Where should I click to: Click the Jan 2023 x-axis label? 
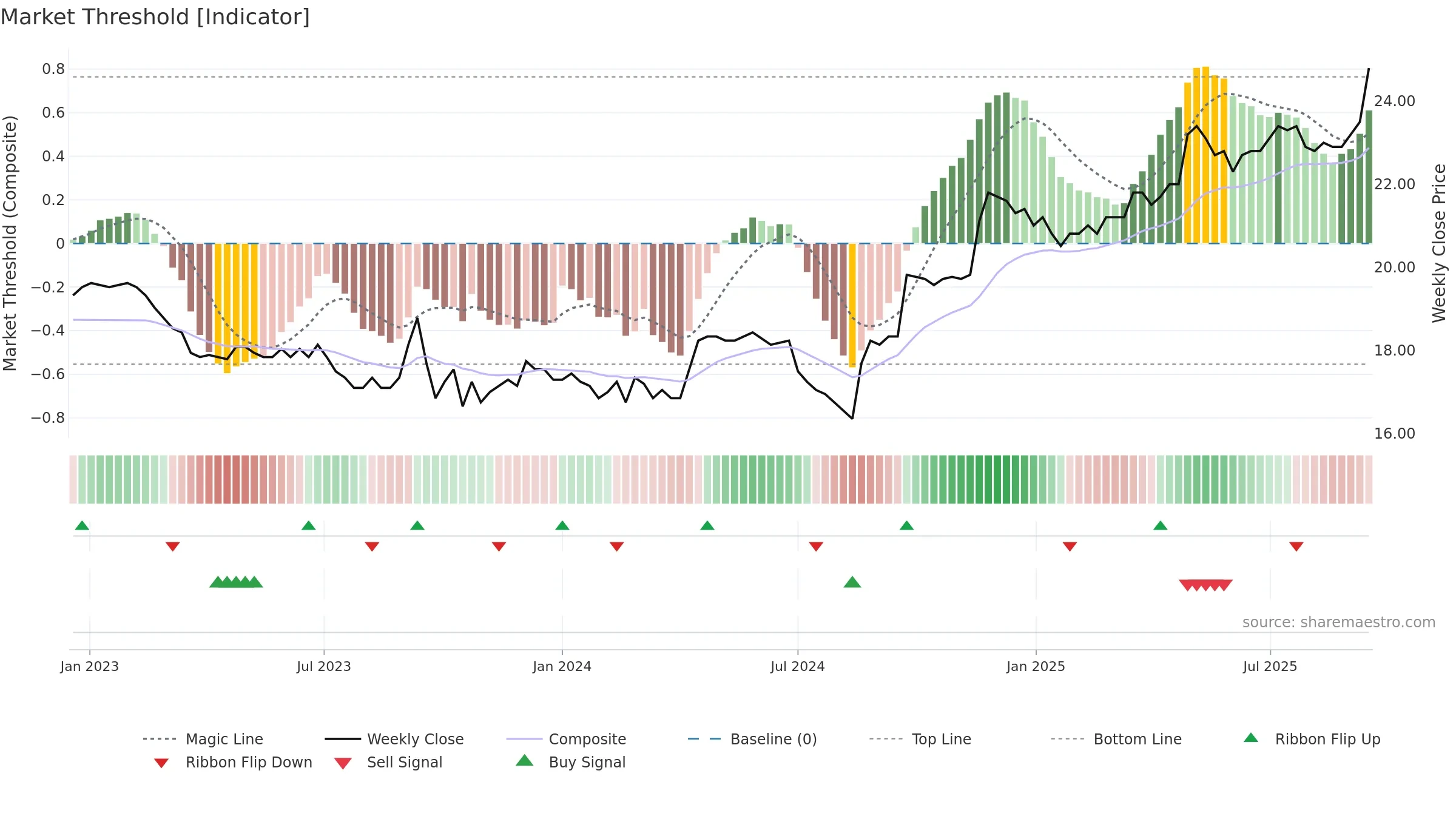pyautogui.click(x=90, y=666)
